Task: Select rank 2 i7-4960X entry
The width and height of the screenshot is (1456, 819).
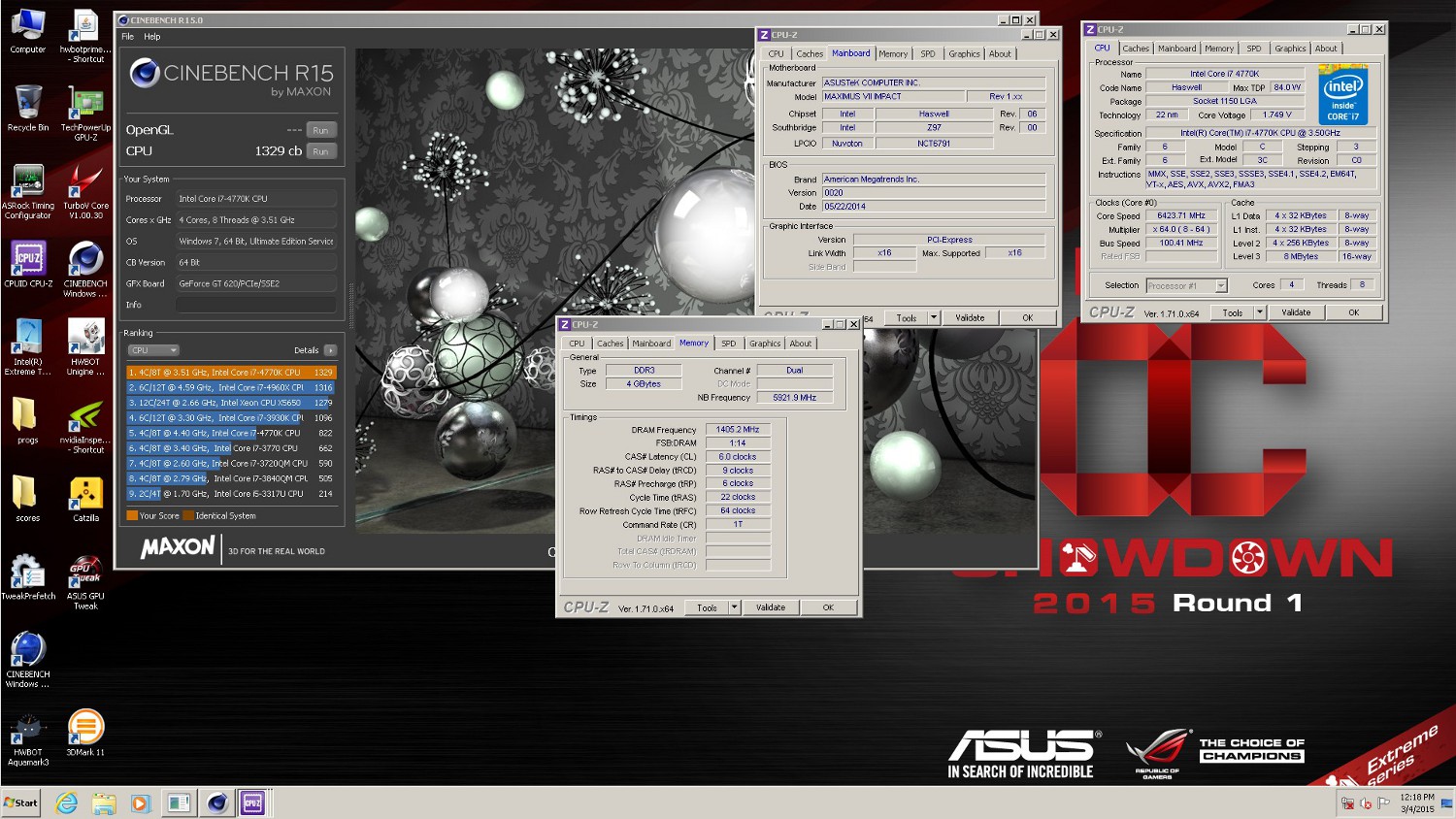Action: pos(231,387)
